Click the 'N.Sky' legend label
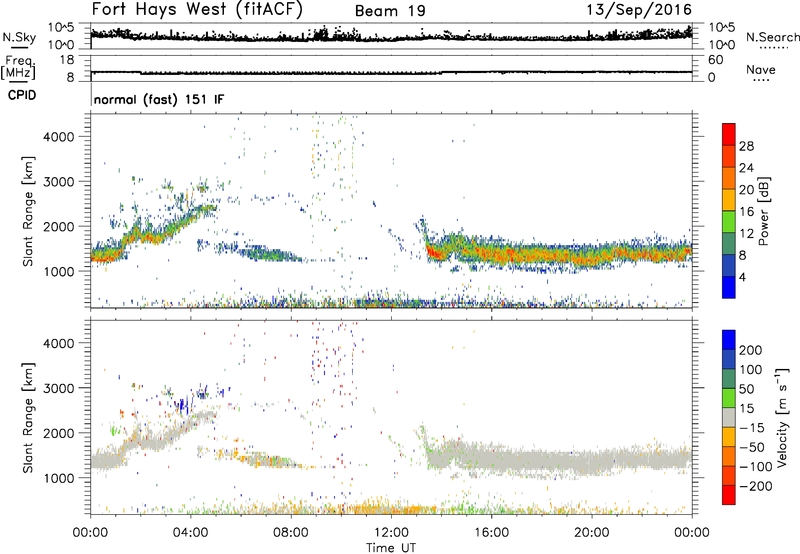Screen dimensions: 800x554 click(x=19, y=37)
